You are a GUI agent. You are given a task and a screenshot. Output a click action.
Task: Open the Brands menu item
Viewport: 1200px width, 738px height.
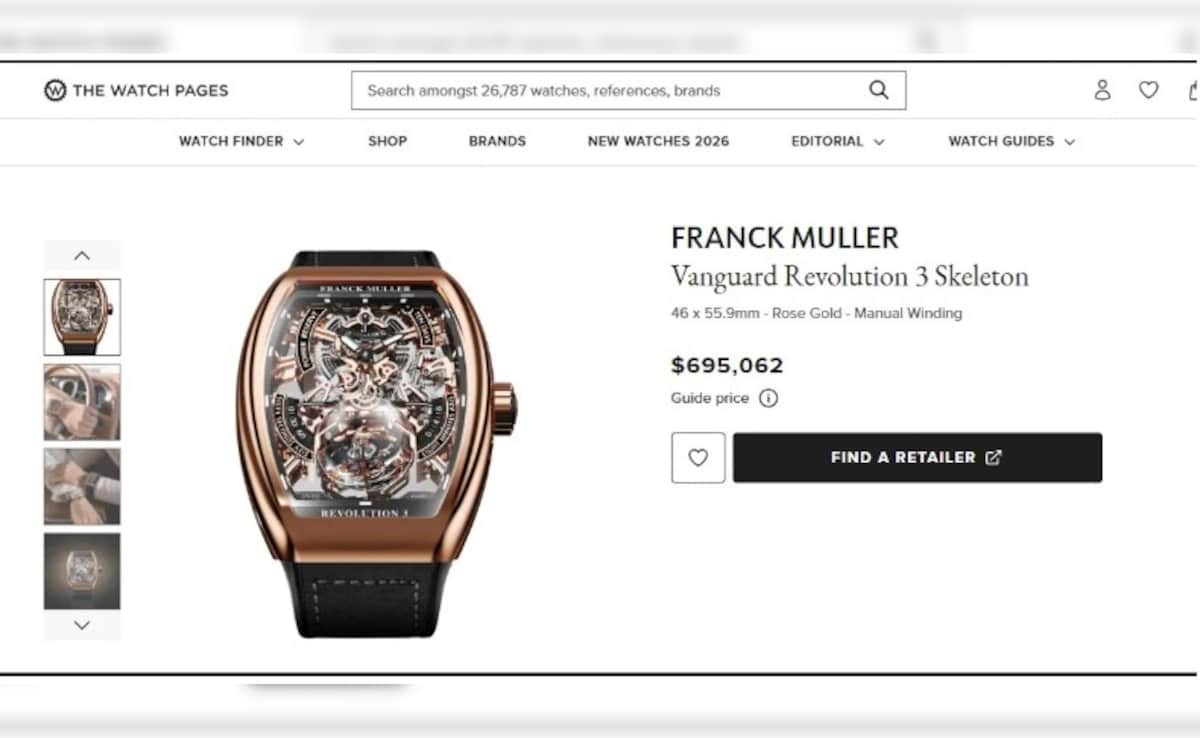point(497,141)
